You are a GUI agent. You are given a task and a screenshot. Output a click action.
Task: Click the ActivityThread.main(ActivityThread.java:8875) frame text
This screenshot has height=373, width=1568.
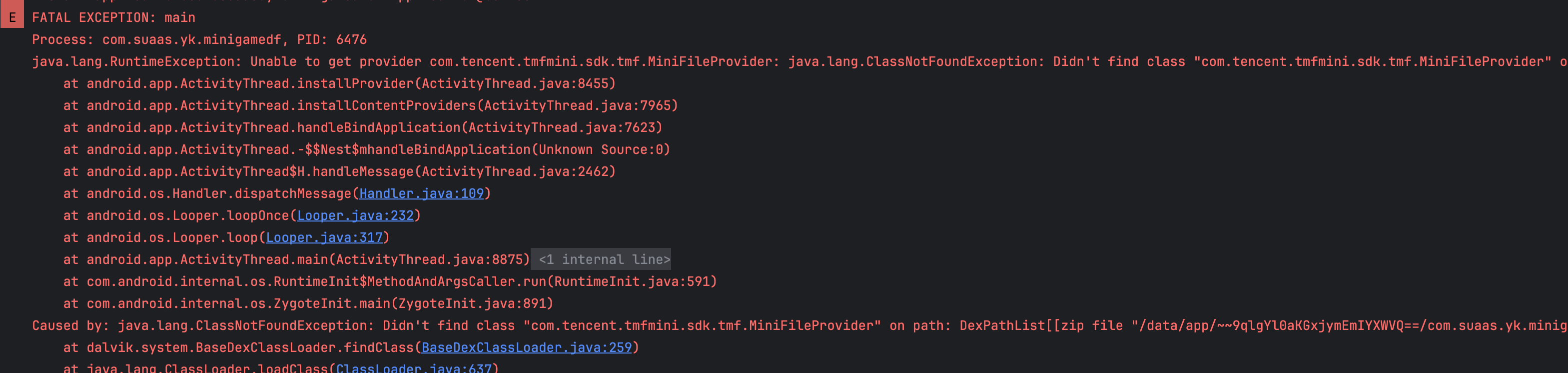(x=296, y=259)
